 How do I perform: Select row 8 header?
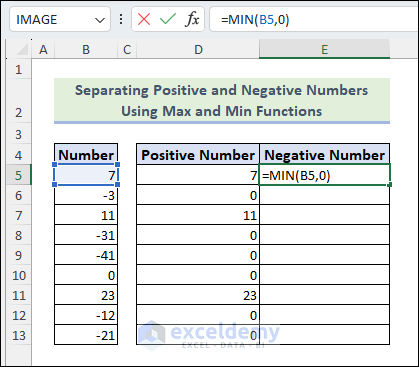point(18,235)
